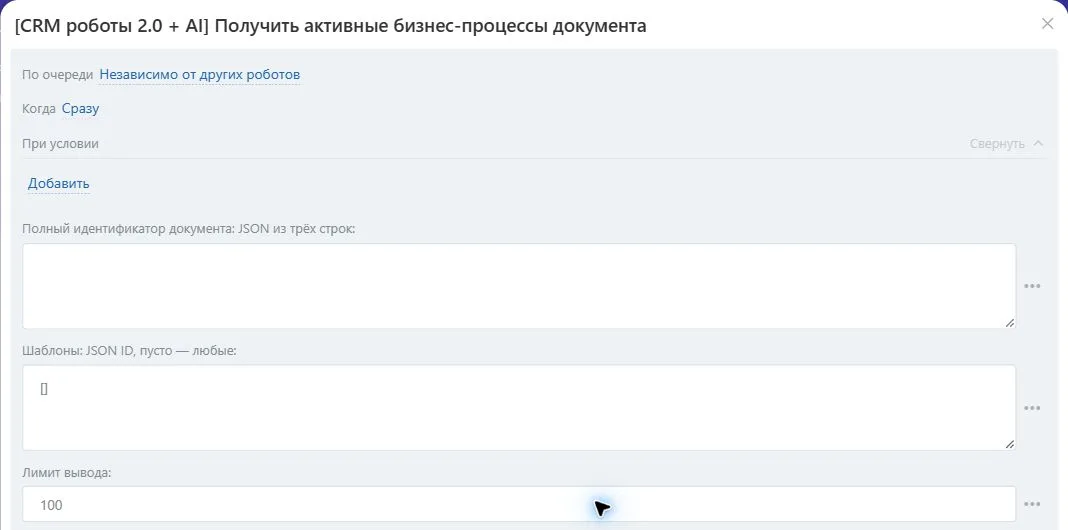
Task: Edit the Лимит вывода field with 100
Action: point(519,504)
